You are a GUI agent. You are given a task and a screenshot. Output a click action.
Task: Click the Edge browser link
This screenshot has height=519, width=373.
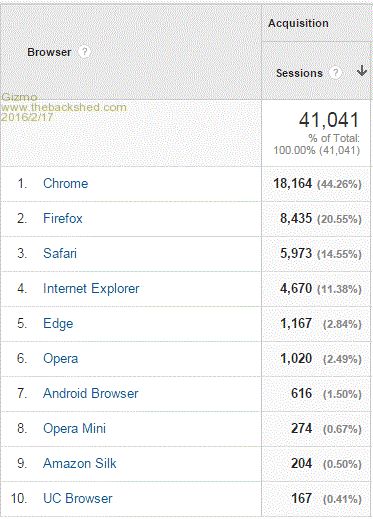(x=58, y=324)
